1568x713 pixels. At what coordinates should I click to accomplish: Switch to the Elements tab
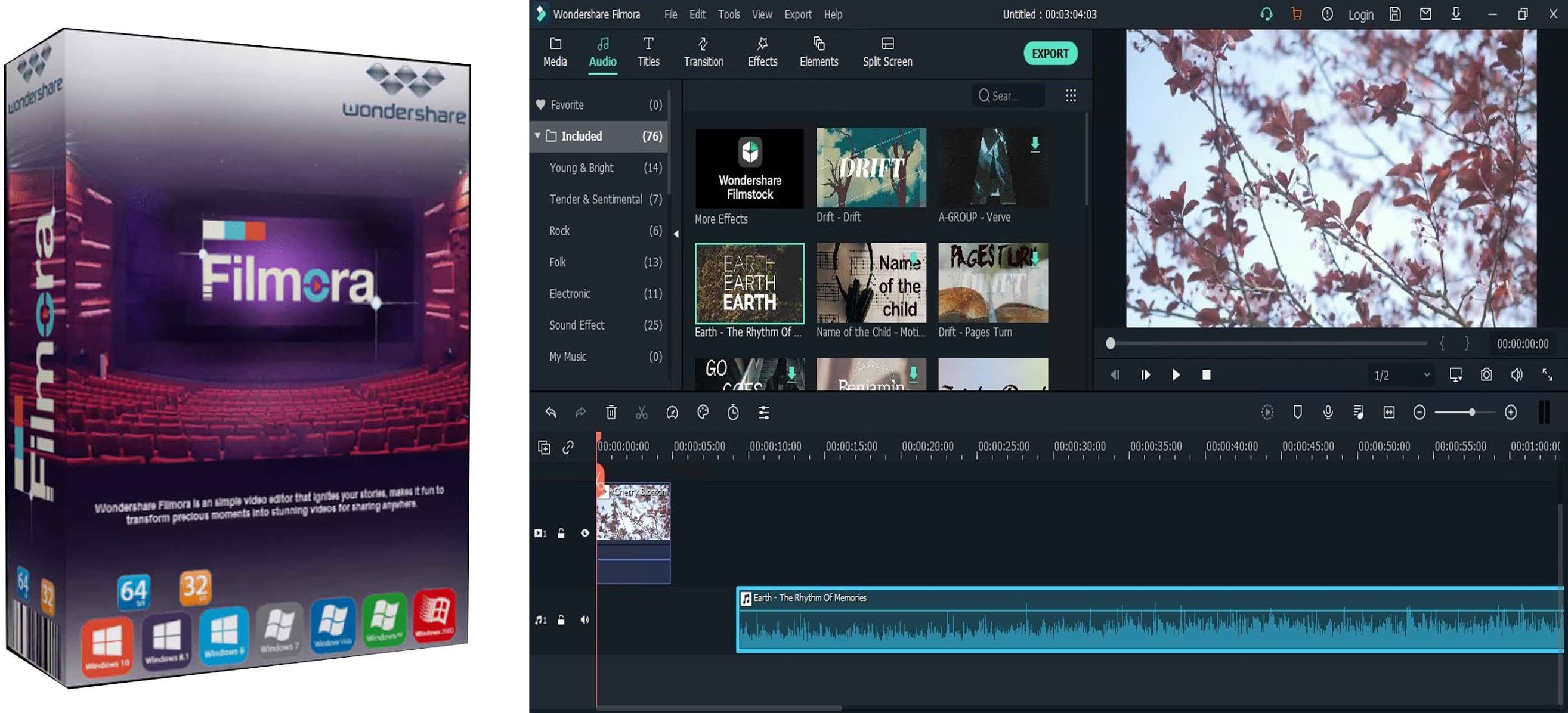(819, 52)
